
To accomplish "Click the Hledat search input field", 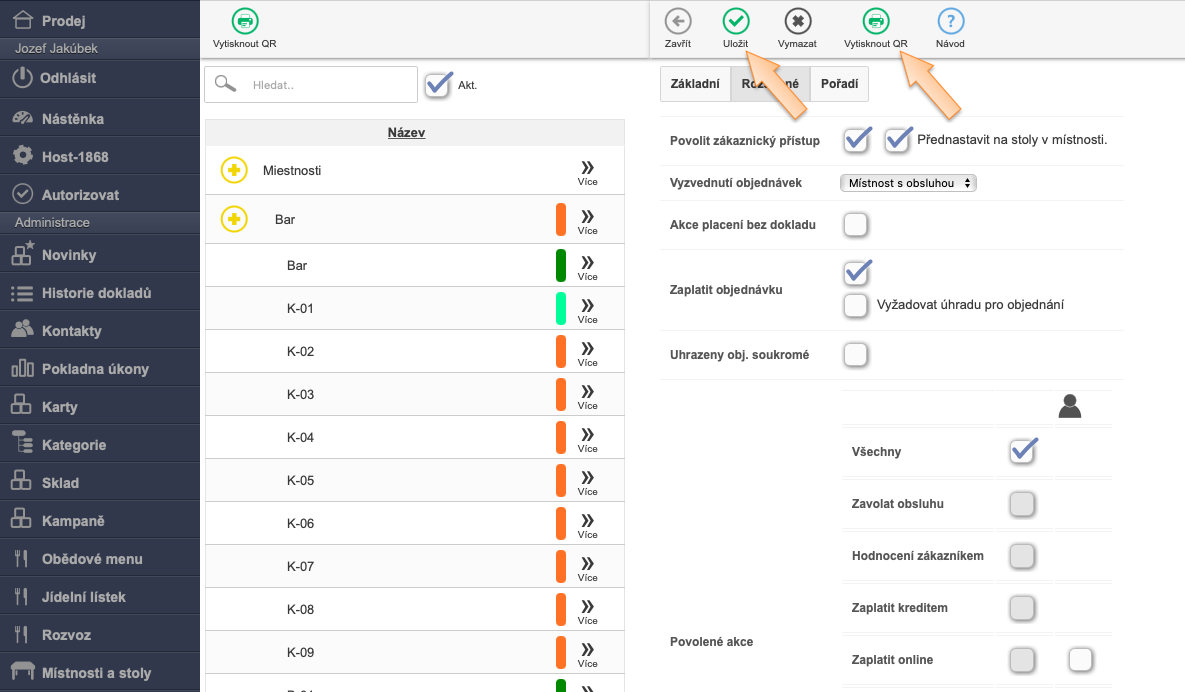I will pos(328,85).
